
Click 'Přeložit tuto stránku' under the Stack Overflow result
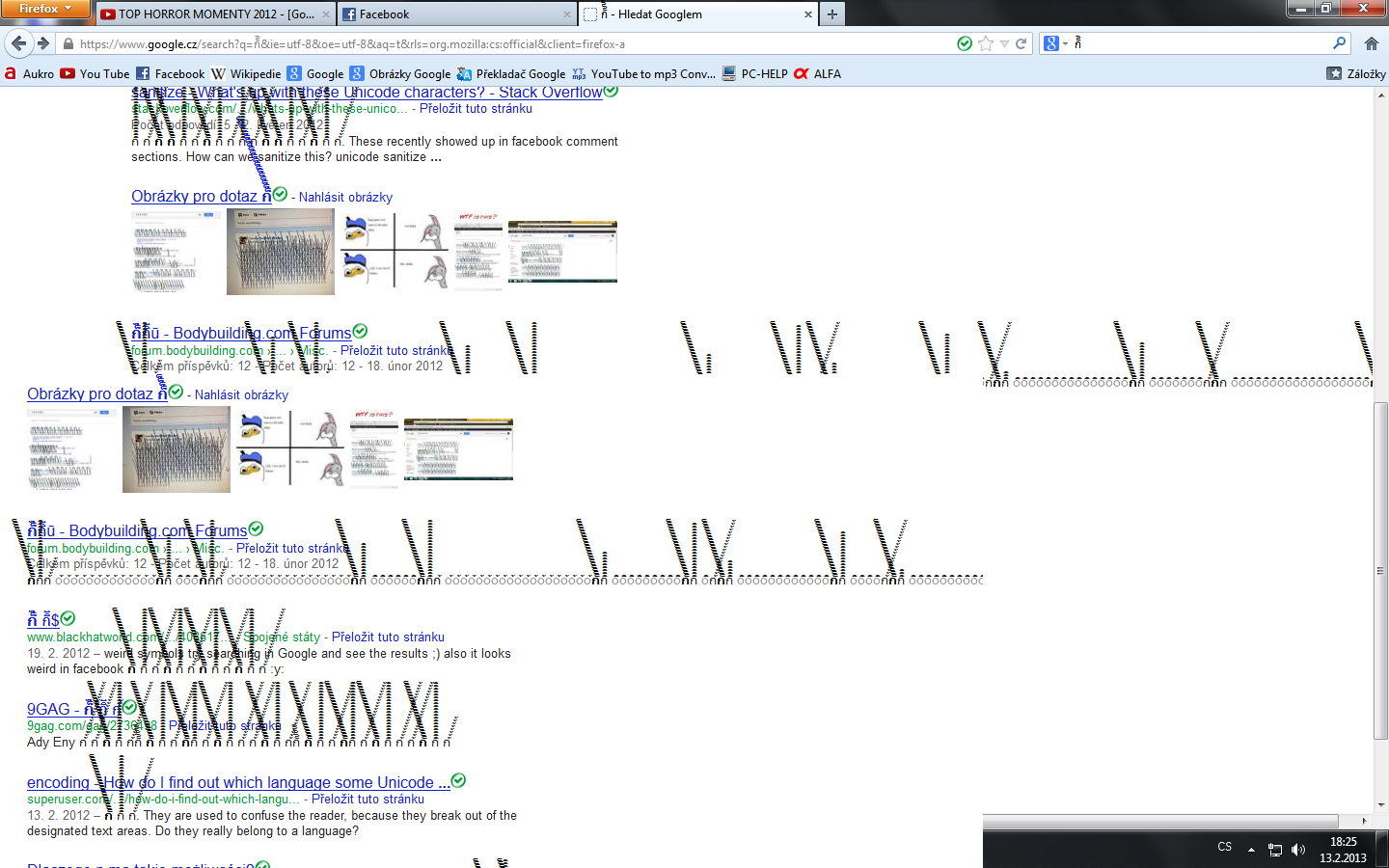click(476, 108)
